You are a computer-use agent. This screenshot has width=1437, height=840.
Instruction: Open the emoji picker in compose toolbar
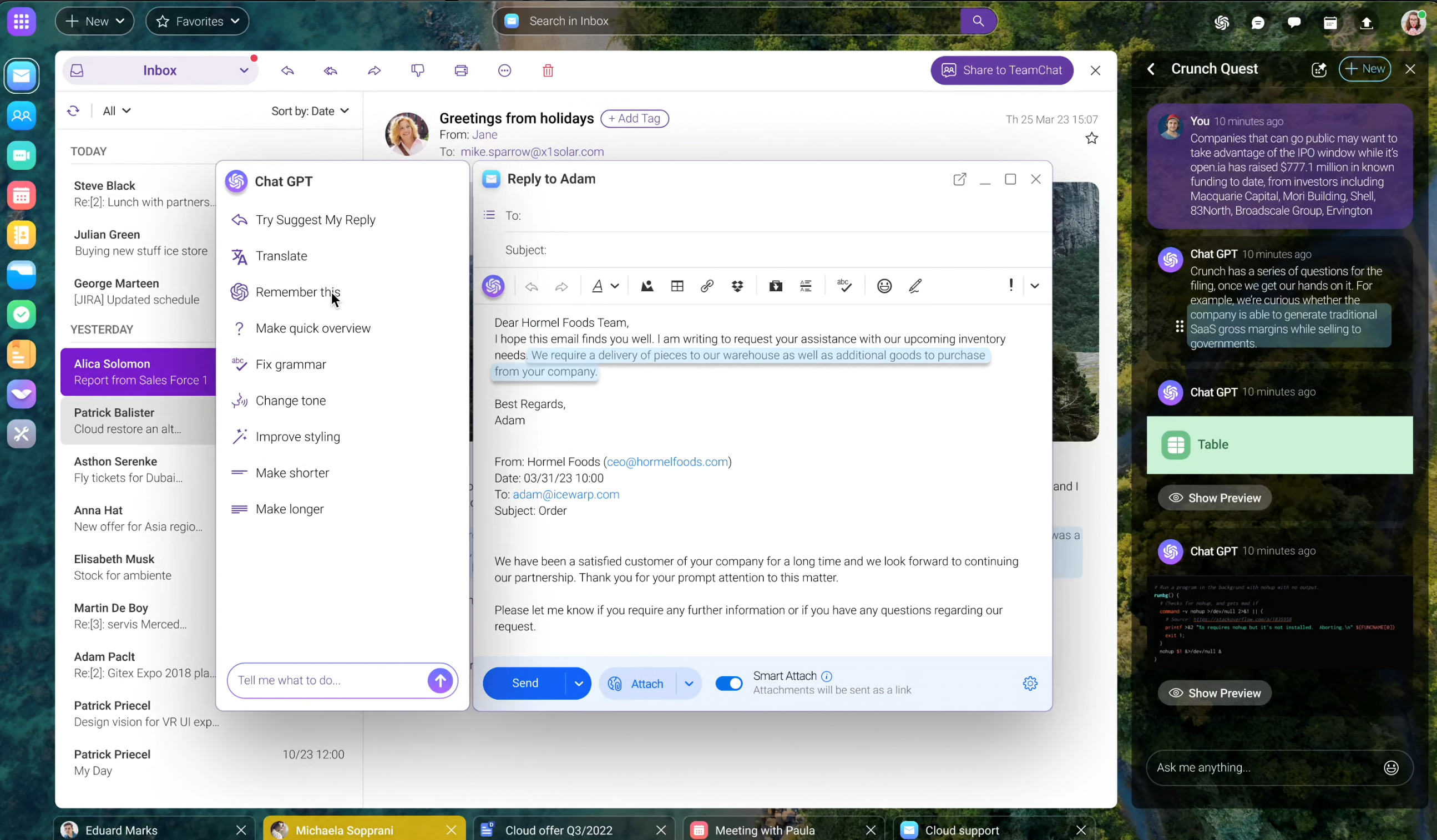(x=884, y=286)
